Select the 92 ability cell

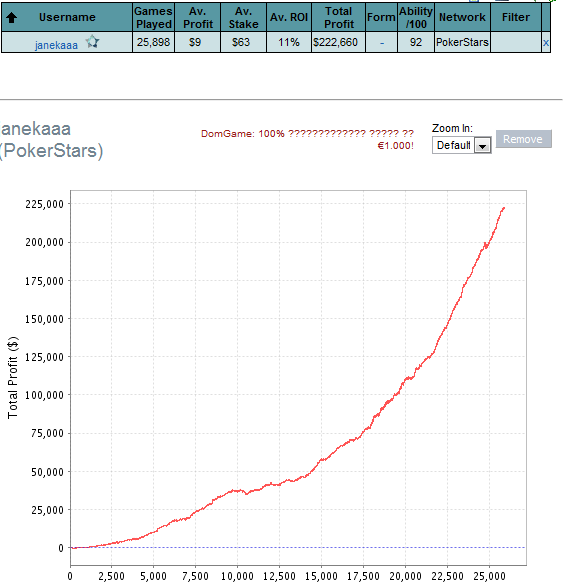point(416,42)
